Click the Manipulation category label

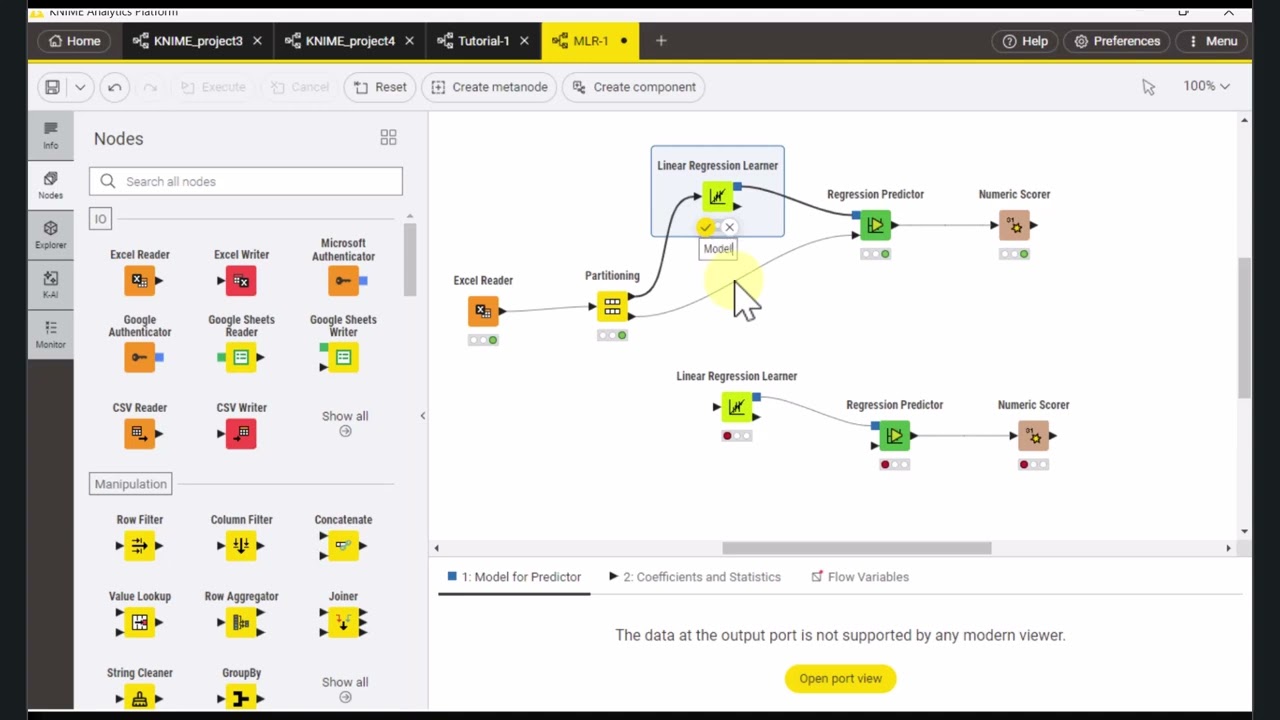[131, 484]
